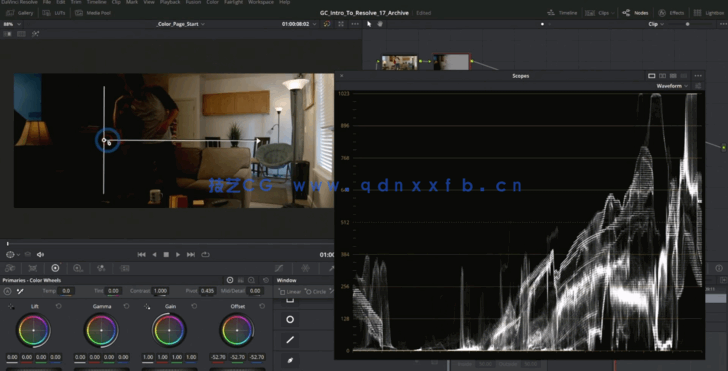This screenshot has width=728, height=371.
Task: Open the Effects library
Action: (671, 13)
